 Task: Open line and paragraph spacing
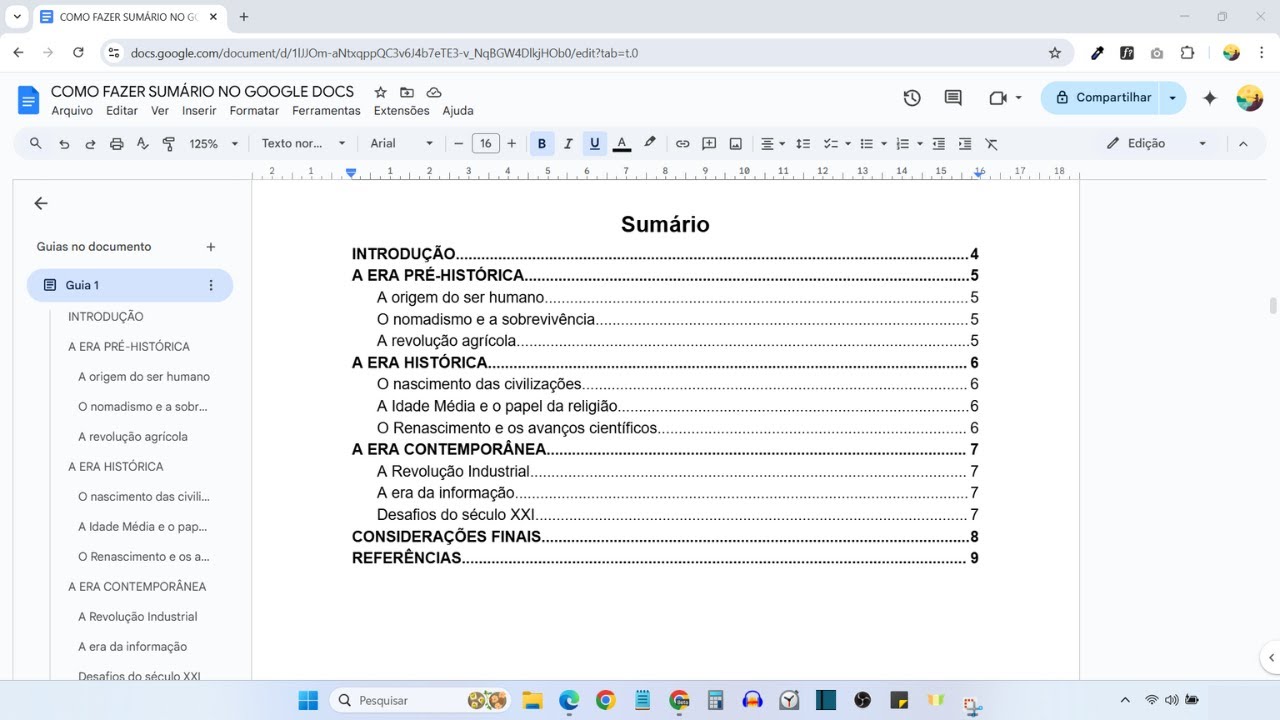(802, 144)
